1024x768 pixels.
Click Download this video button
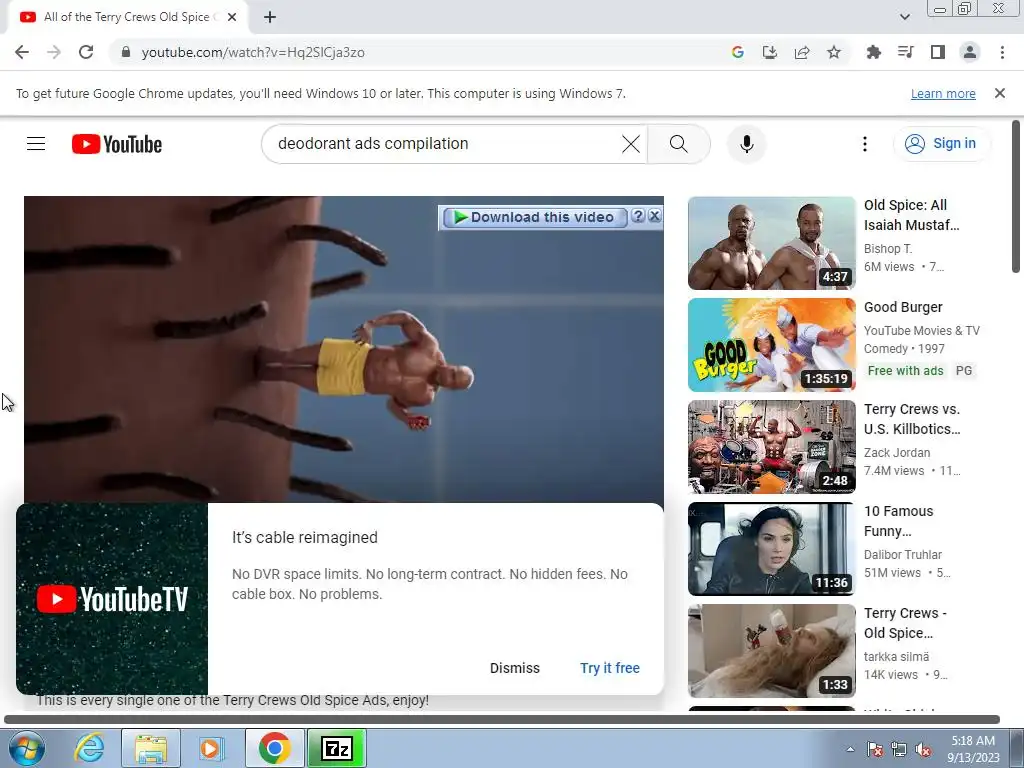tap(535, 217)
